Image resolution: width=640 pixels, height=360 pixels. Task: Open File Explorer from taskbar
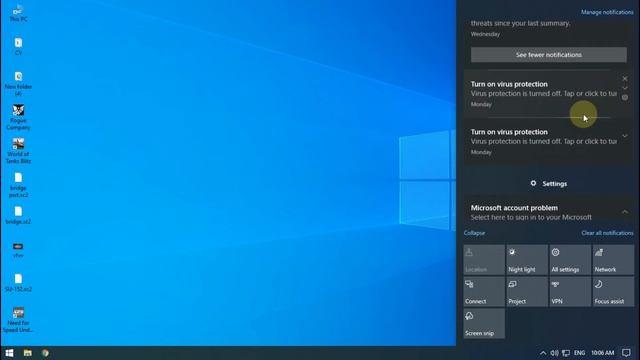click(x=27, y=353)
